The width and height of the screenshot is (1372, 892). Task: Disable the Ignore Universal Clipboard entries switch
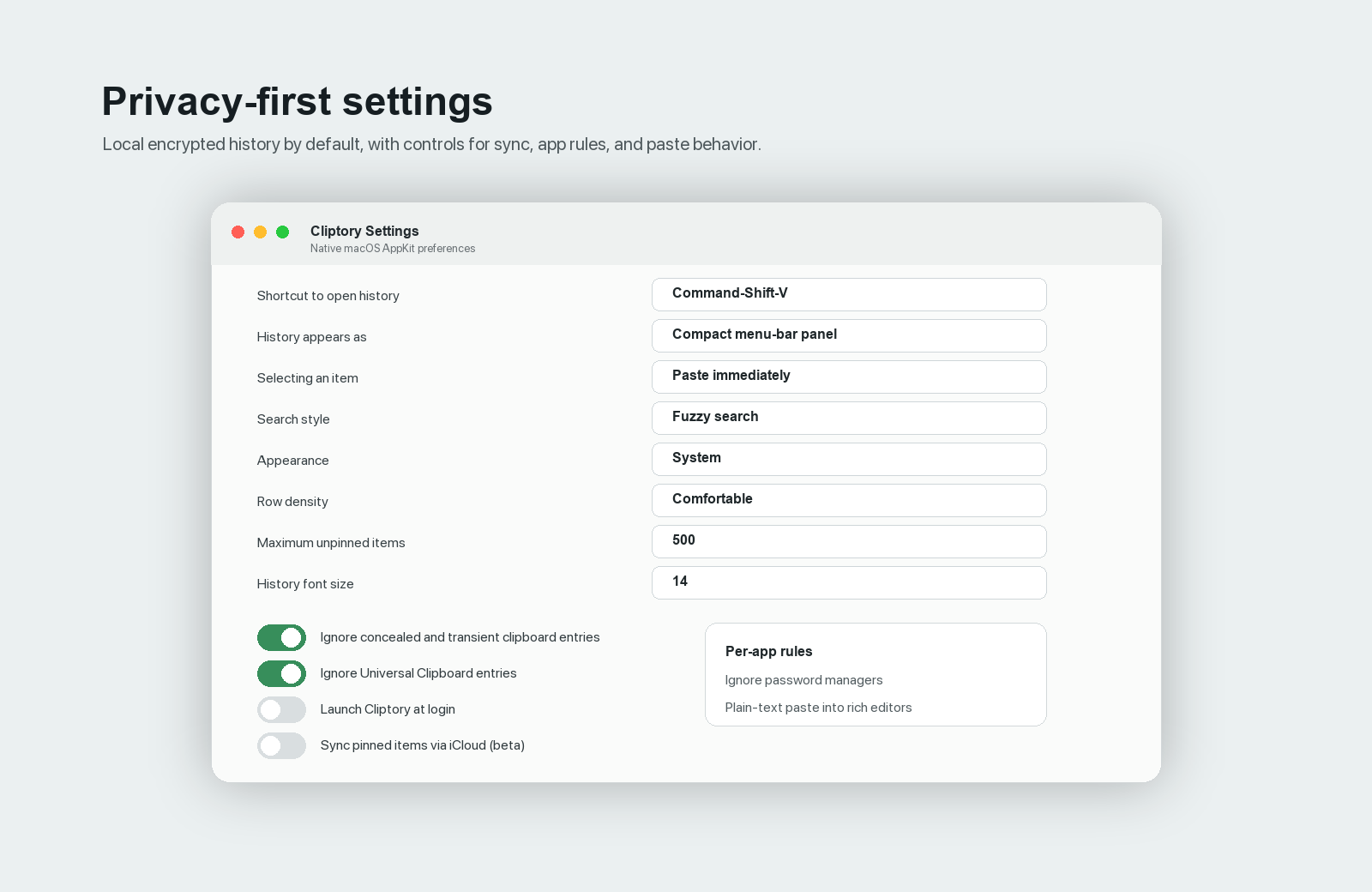coord(281,674)
